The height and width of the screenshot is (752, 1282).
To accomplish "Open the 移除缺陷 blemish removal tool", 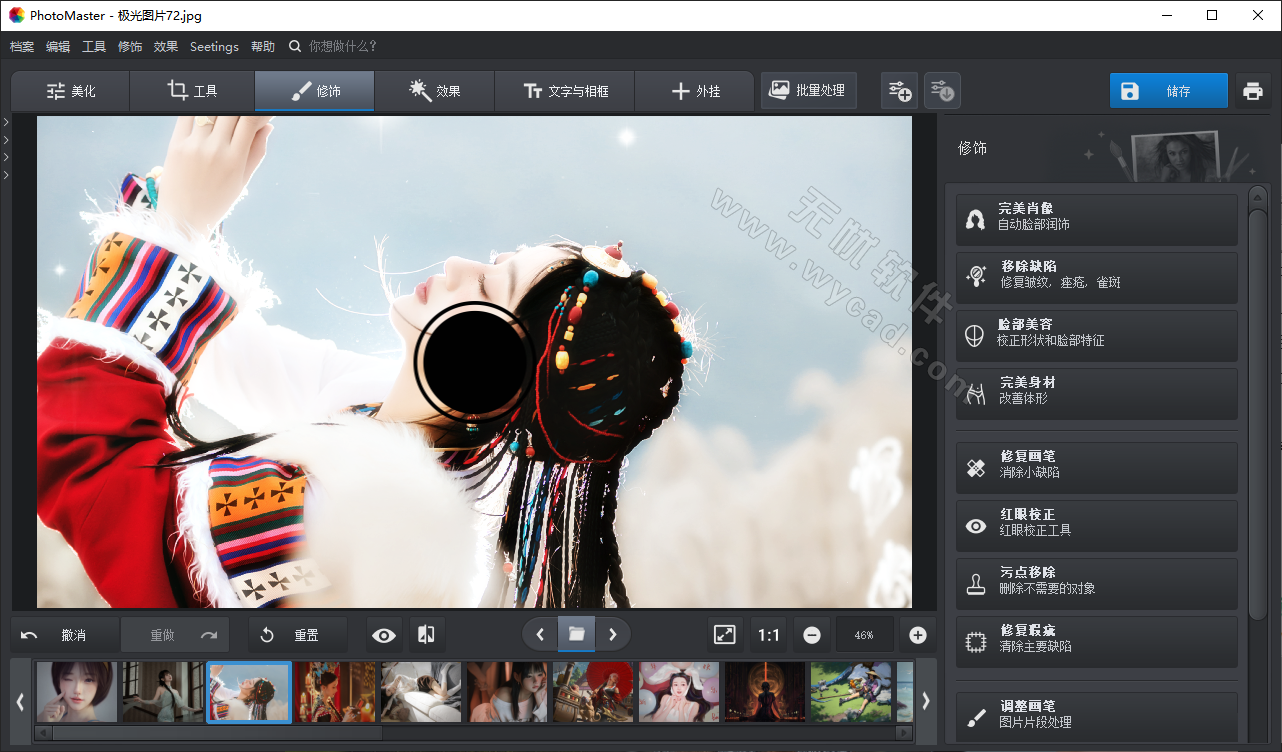I will pos(1096,277).
